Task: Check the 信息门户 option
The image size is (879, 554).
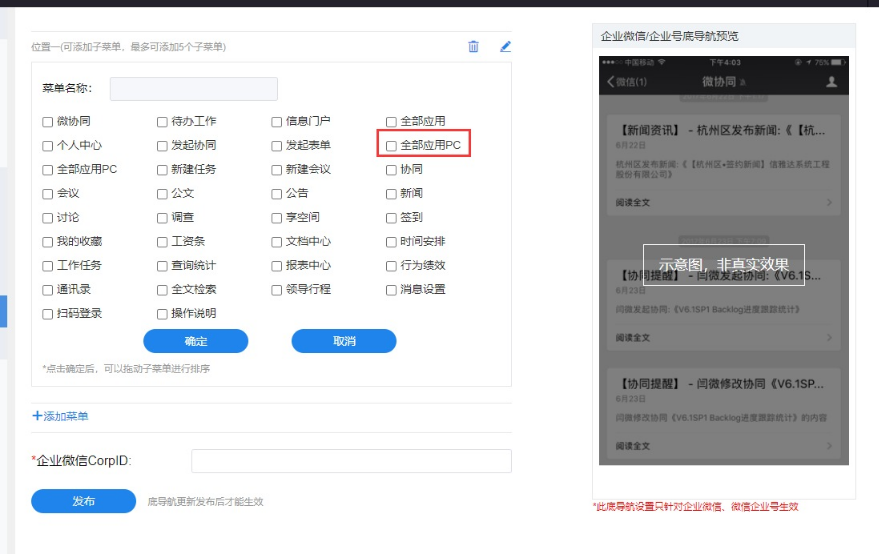Action: click(x=277, y=122)
